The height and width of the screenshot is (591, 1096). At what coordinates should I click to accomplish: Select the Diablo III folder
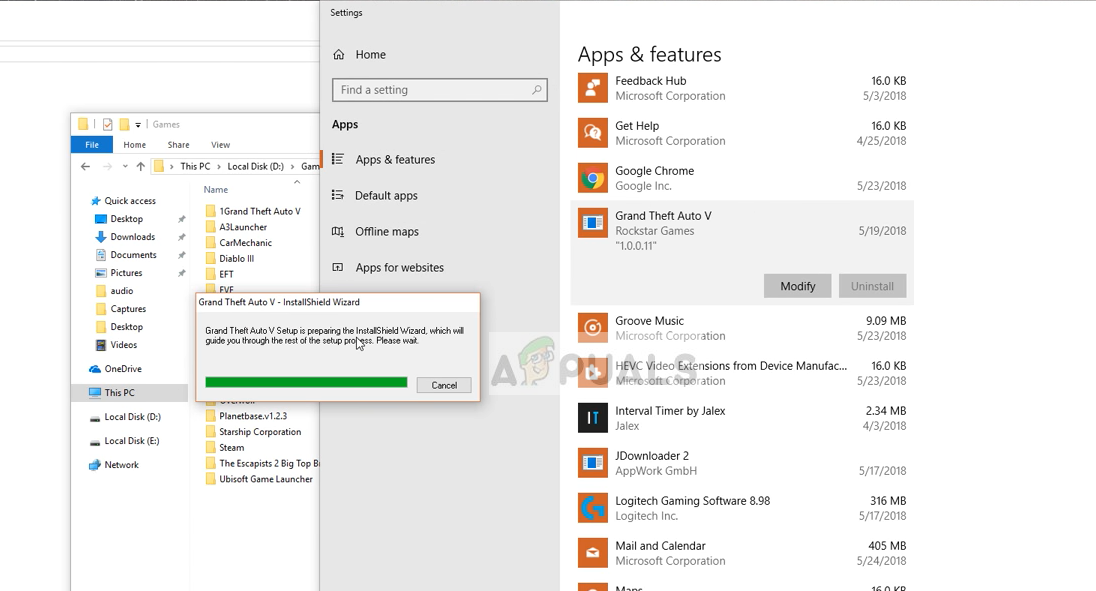coord(236,258)
